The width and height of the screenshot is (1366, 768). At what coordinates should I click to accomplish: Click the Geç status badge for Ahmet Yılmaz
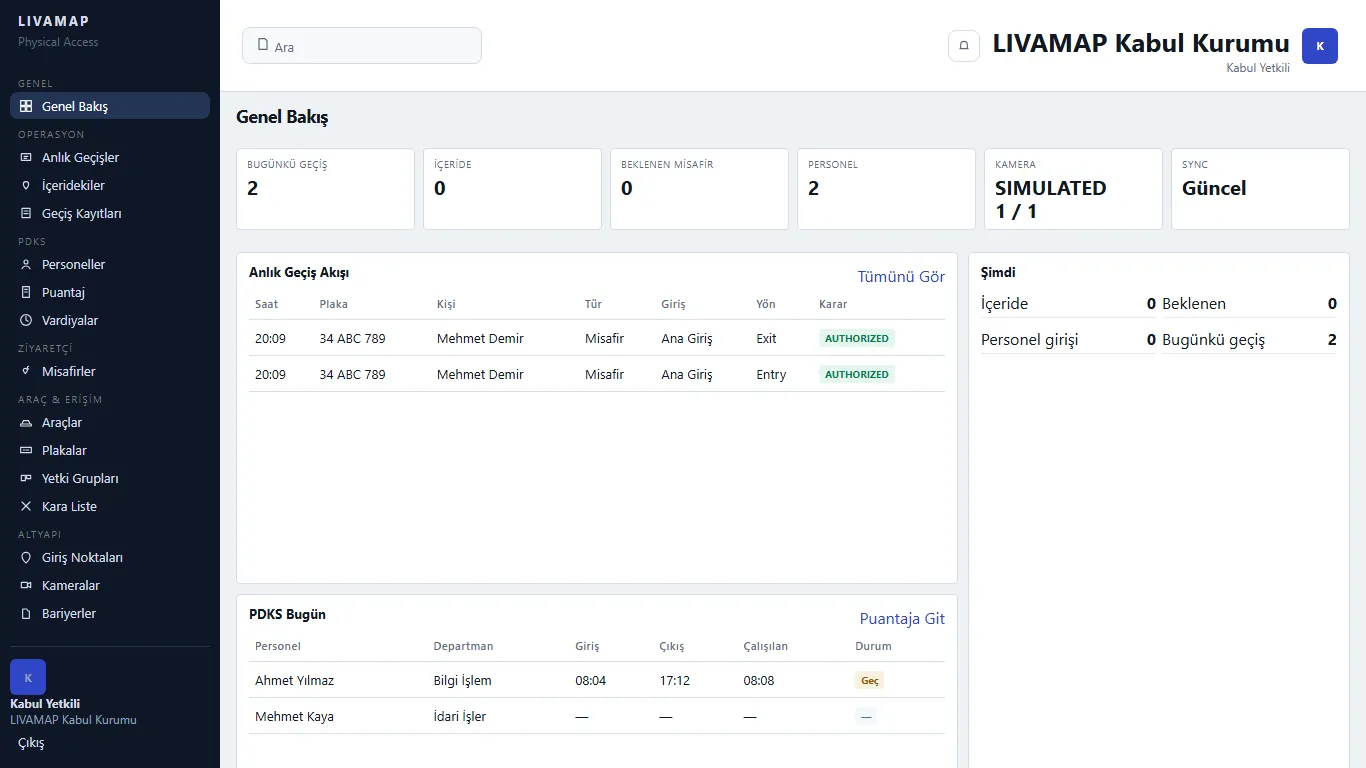870,680
